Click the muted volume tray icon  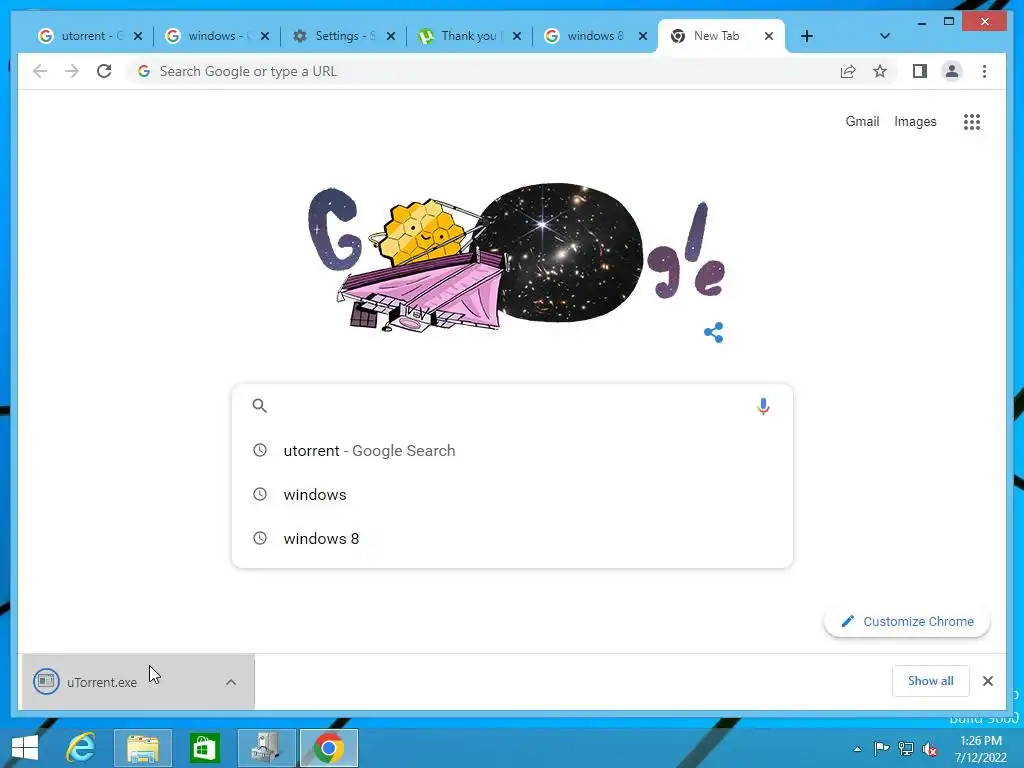click(930, 749)
